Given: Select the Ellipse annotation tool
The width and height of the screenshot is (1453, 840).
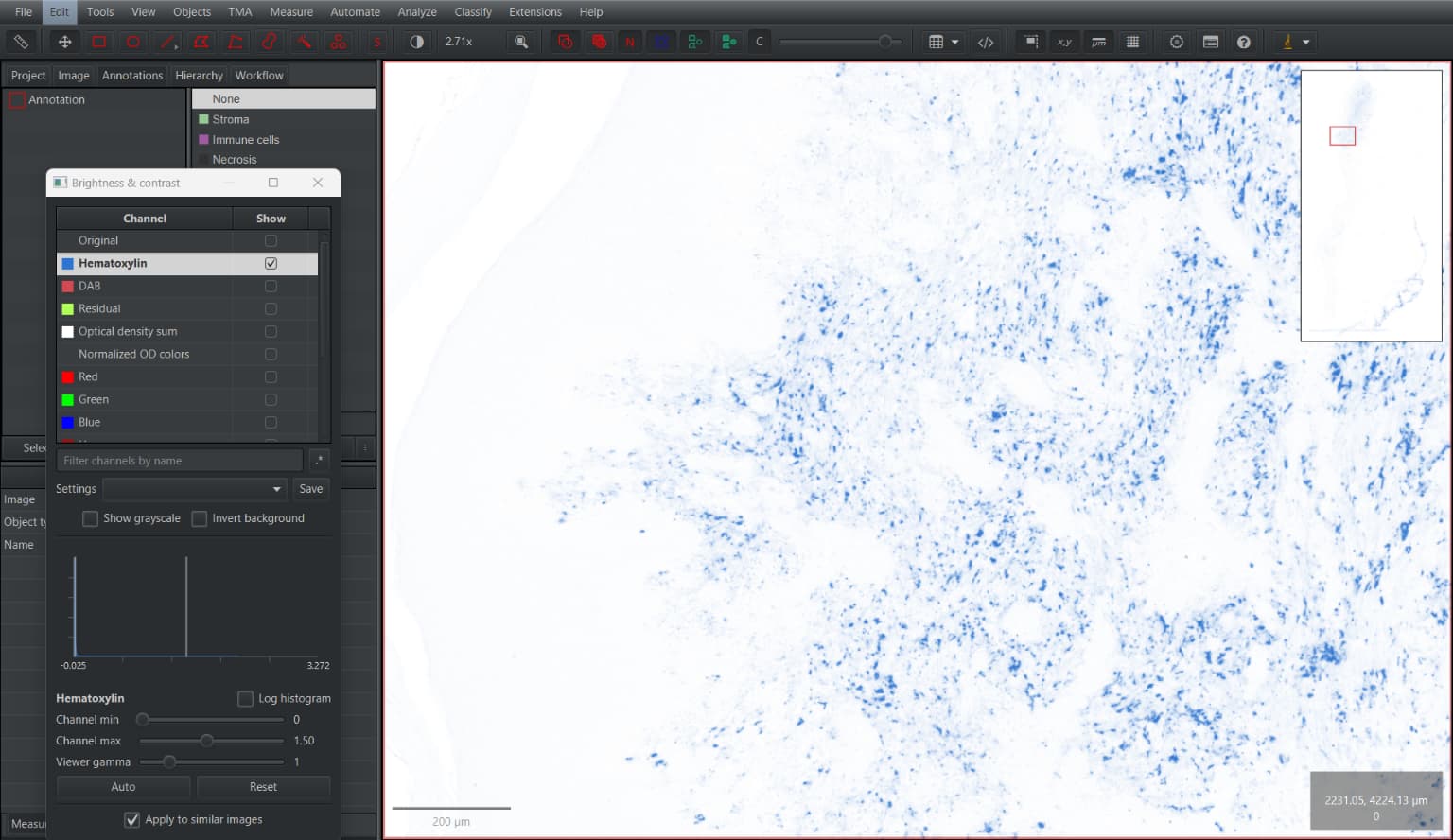Looking at the screenshot, I should click(x=132, y=42).
